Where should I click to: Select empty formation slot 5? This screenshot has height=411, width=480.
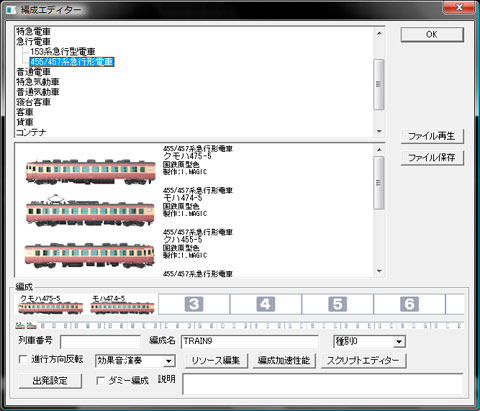tap(337, 304)
